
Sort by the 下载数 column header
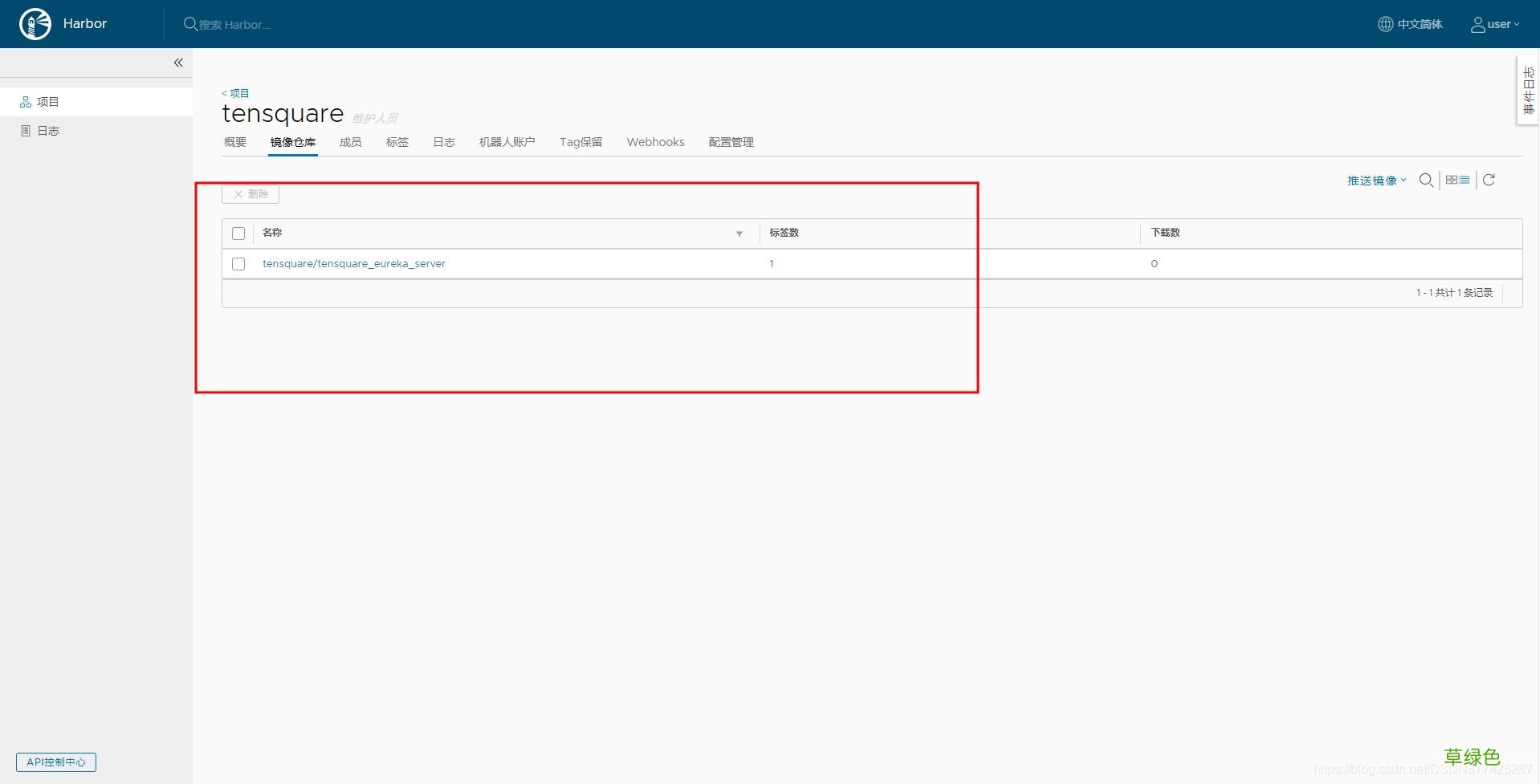1166,233
